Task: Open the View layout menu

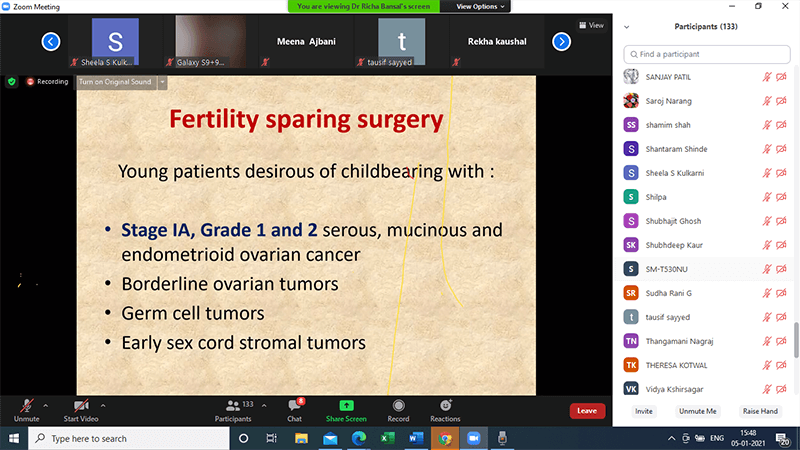Action: tap(592, 25)
